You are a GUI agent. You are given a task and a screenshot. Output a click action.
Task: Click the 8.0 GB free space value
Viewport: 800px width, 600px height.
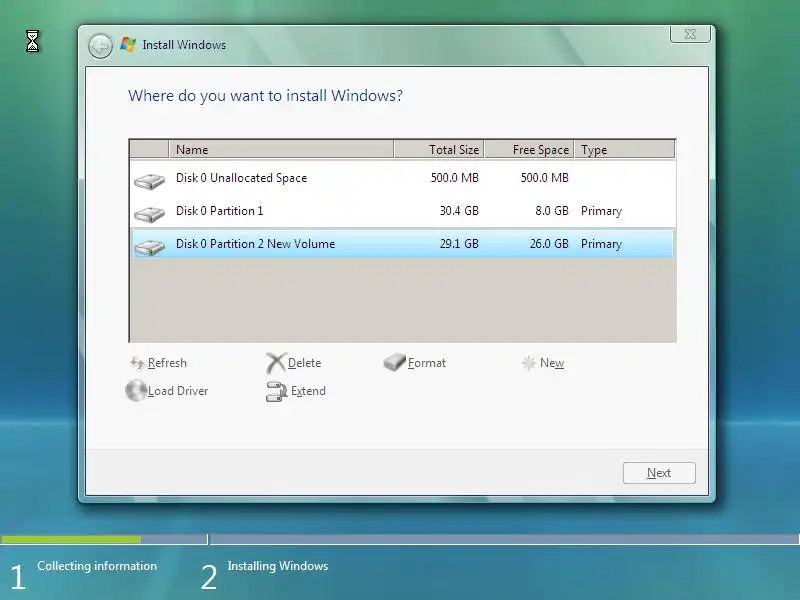(552, 211)
